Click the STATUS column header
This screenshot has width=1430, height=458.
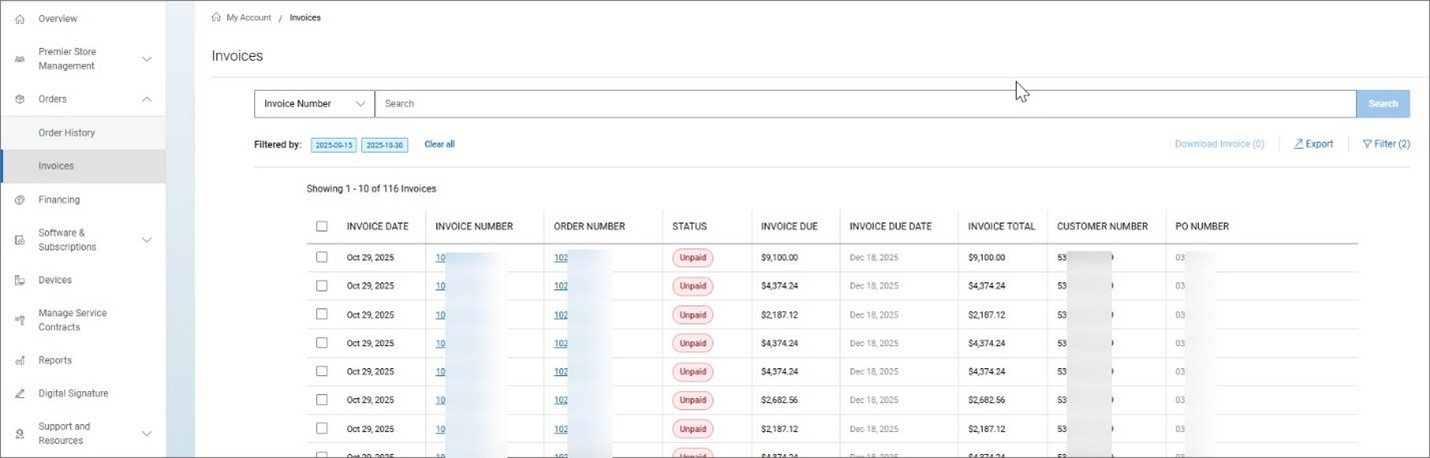click(690, 226)
